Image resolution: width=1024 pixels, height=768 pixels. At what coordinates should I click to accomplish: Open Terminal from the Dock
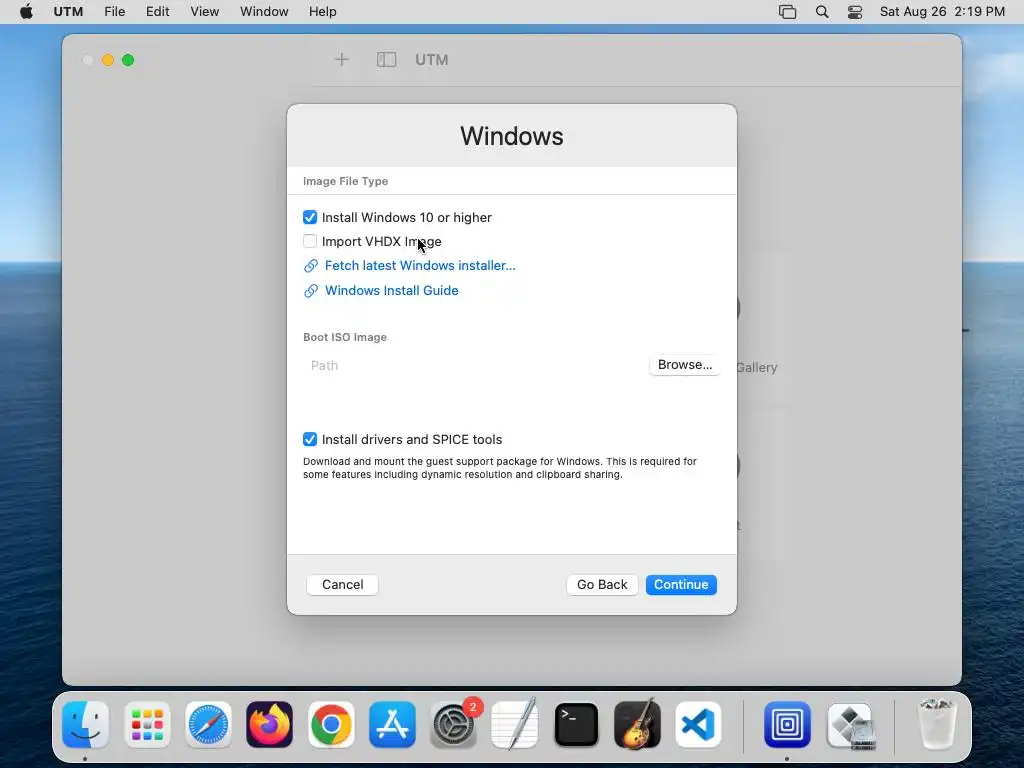point(576,724)
